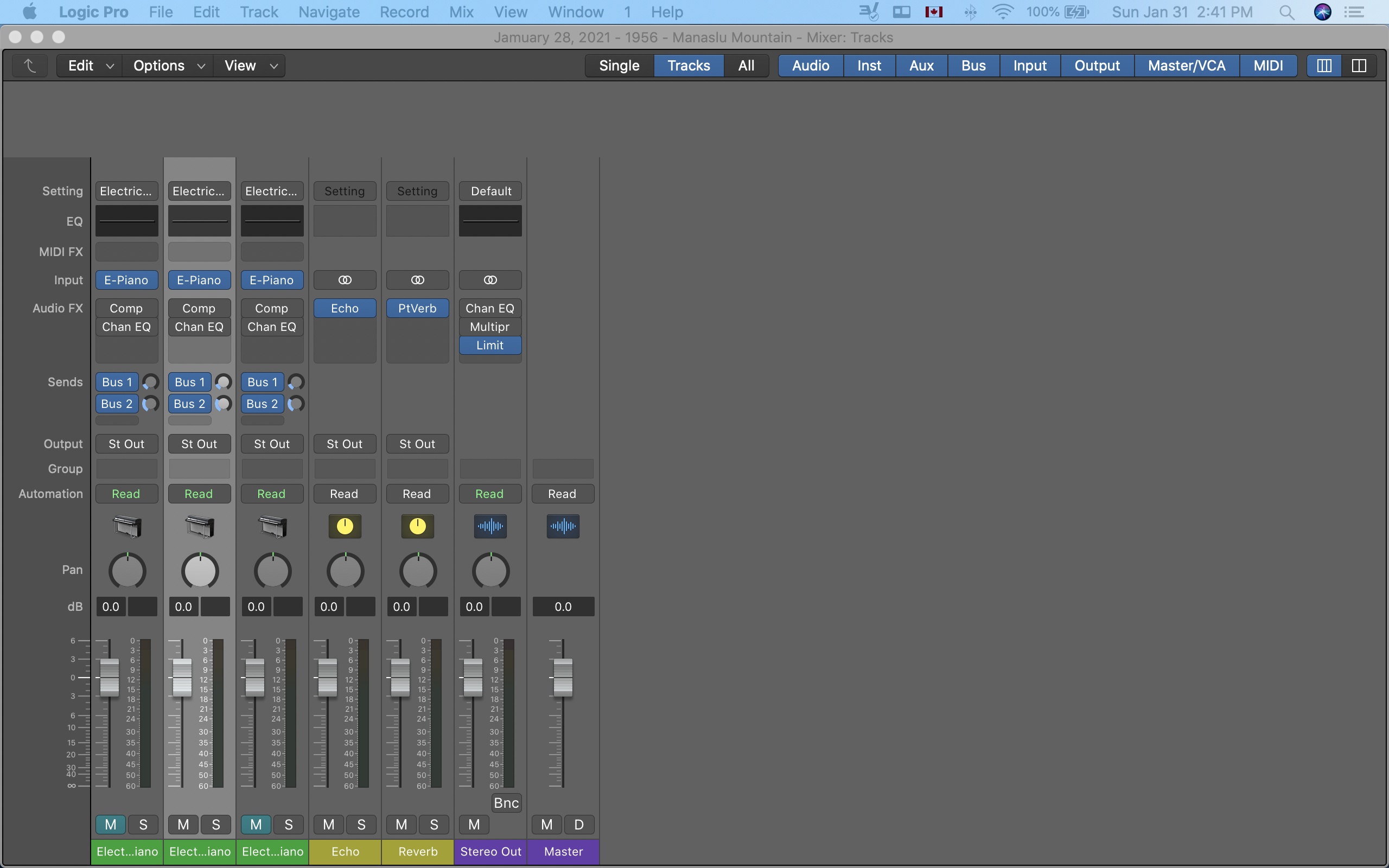1389x868 pixels.
Task: Open the Navigate menu in menu bar
Action: tap(329, 12)
